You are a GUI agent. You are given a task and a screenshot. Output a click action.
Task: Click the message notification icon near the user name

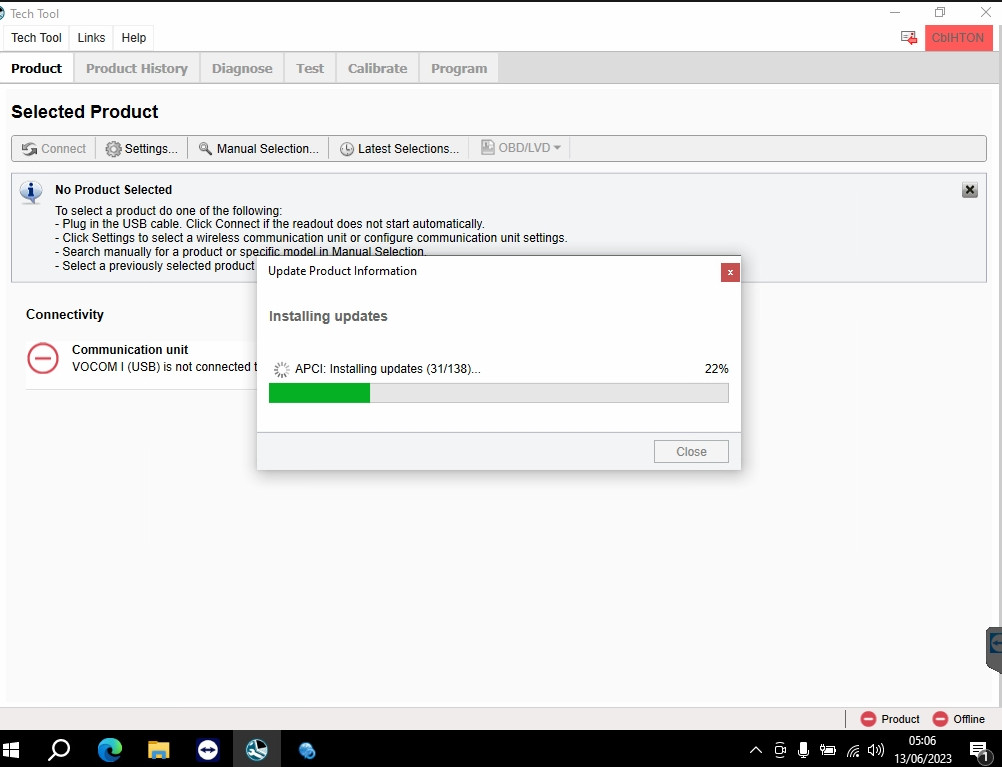point(908,38)
